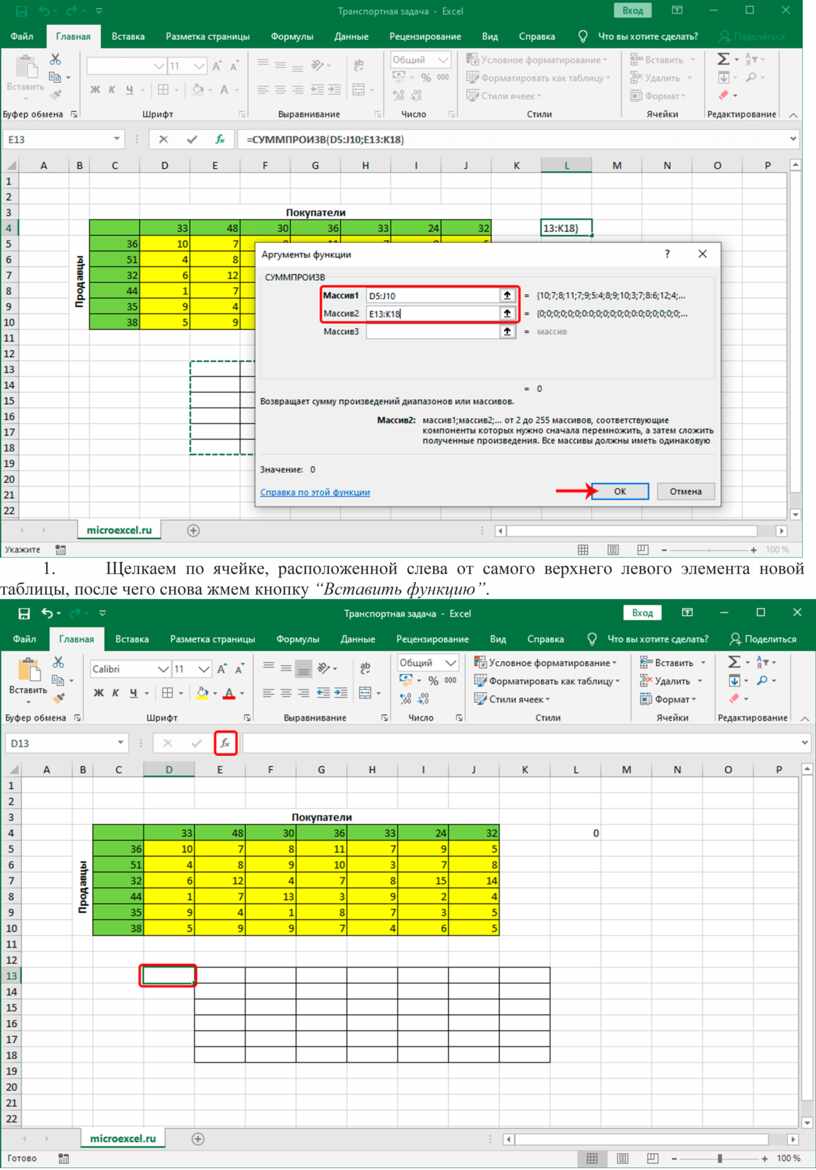Screen dimensions: 816x1170
Task: Decrease font size with small A in lower window
Action: 239,669
